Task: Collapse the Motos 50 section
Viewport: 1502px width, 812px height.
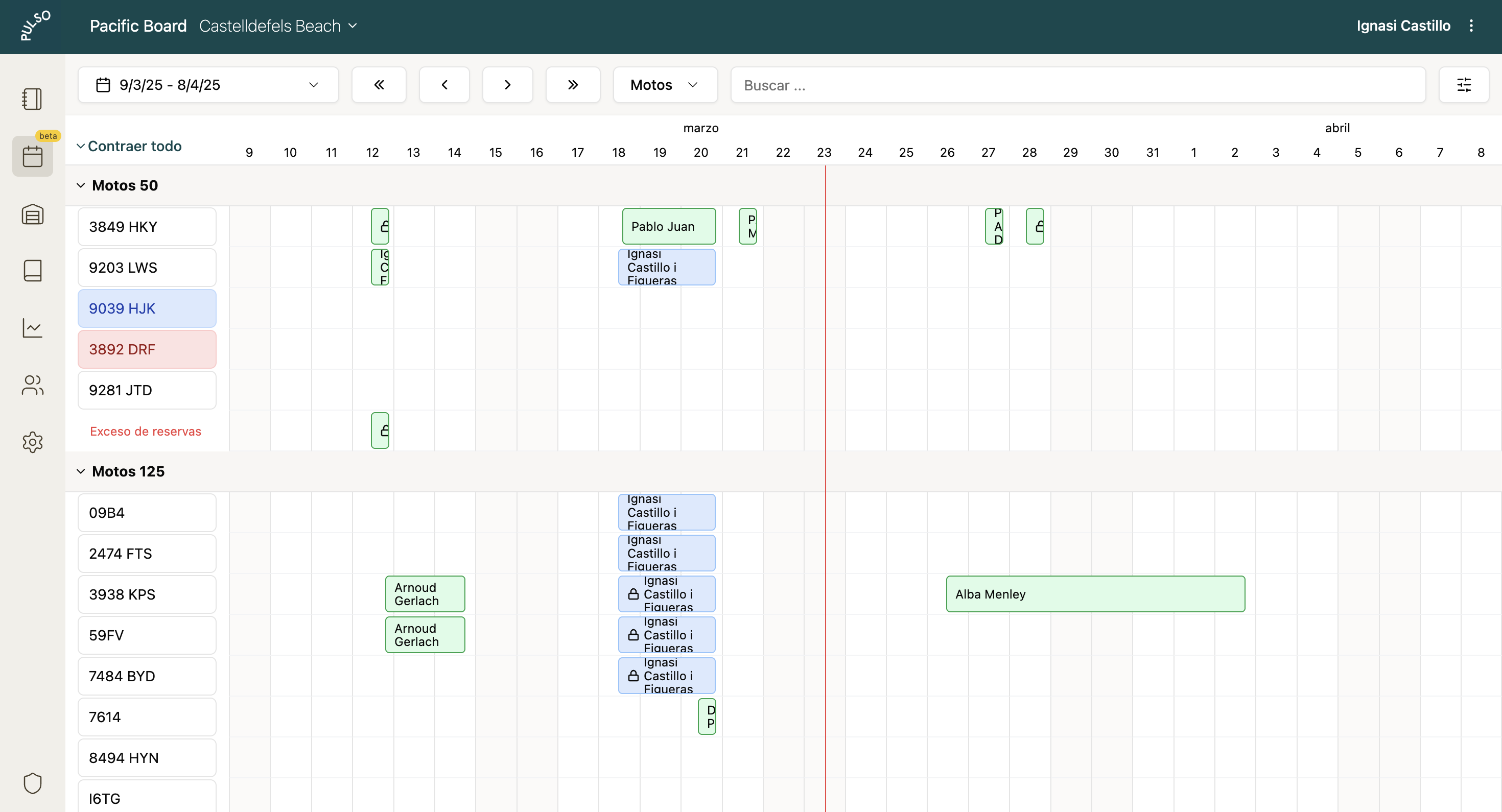Action: coord(81,185)
